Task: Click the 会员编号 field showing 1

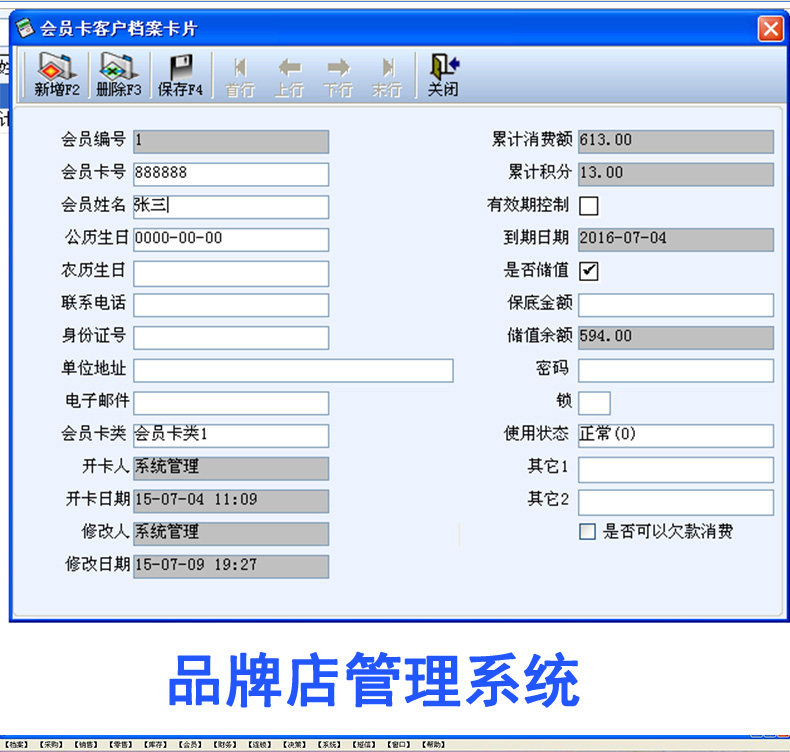Action: tap(231, 141)
